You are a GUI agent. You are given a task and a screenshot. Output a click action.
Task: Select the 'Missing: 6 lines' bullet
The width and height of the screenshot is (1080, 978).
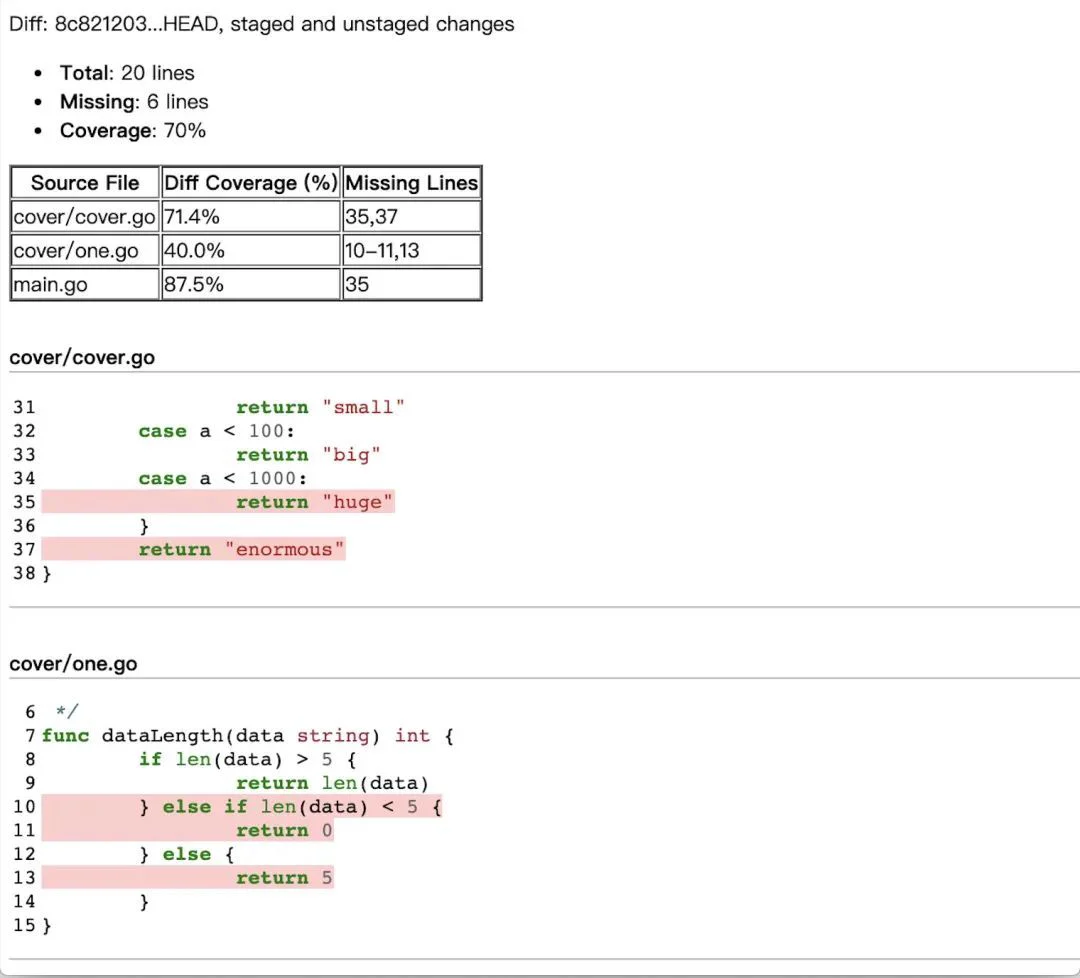coord(134,102)
